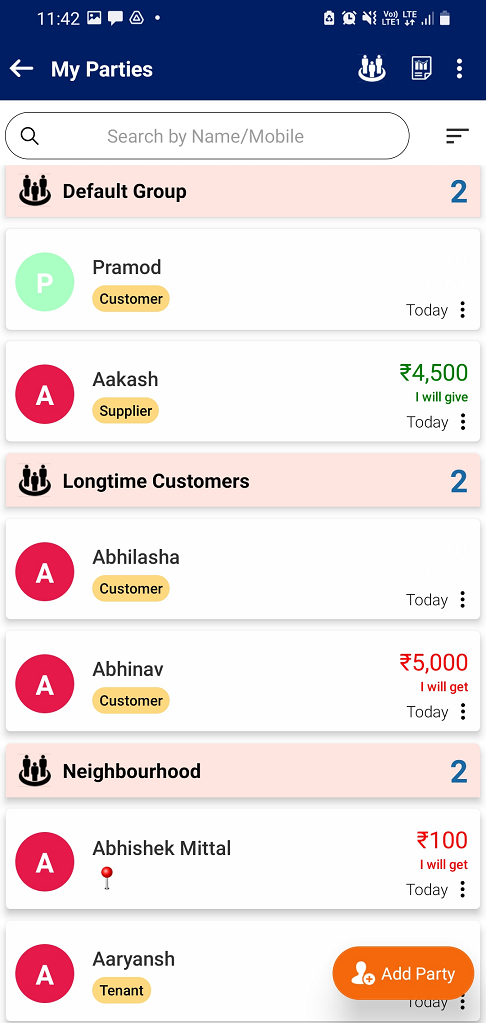This screenshot has width=486, height=1023.
Task: Open Aakash's three-dot options menu
Action: pos(463,421)
